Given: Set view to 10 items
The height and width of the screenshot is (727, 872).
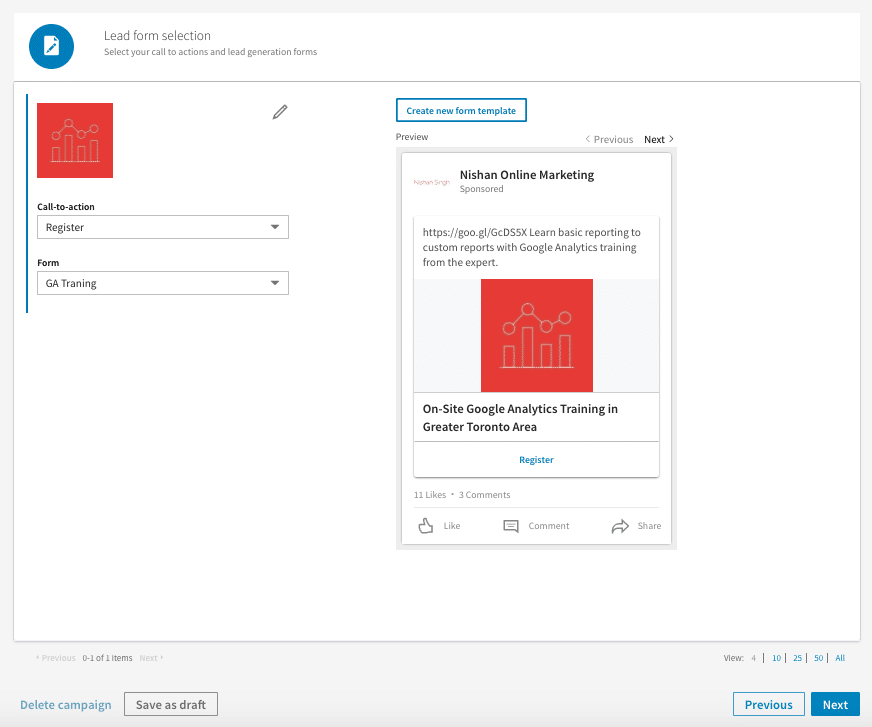Looking at the screenshot, I should (776, 658).
